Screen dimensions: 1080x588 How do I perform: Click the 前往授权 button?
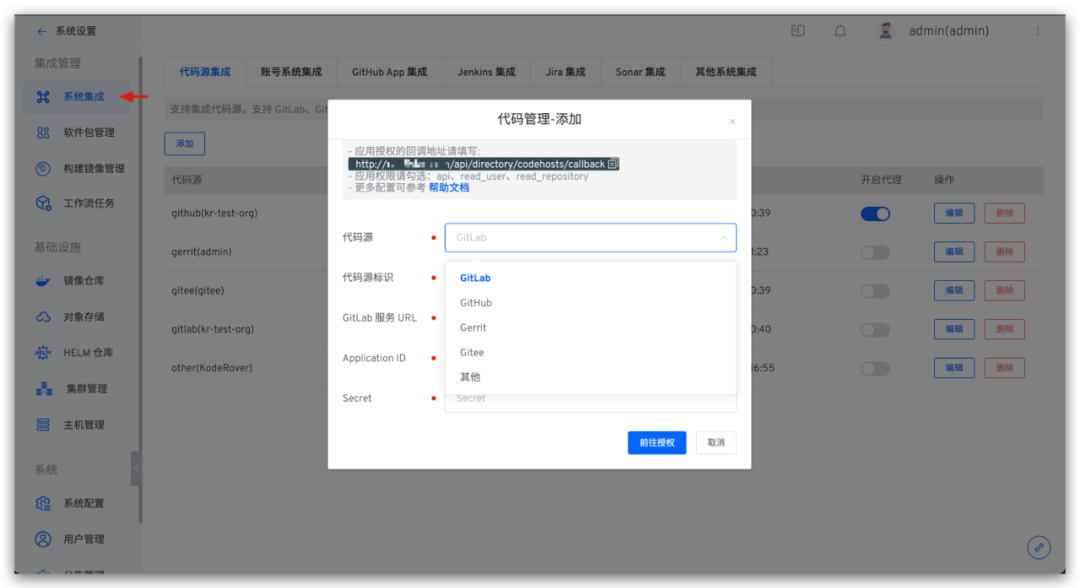657,442
